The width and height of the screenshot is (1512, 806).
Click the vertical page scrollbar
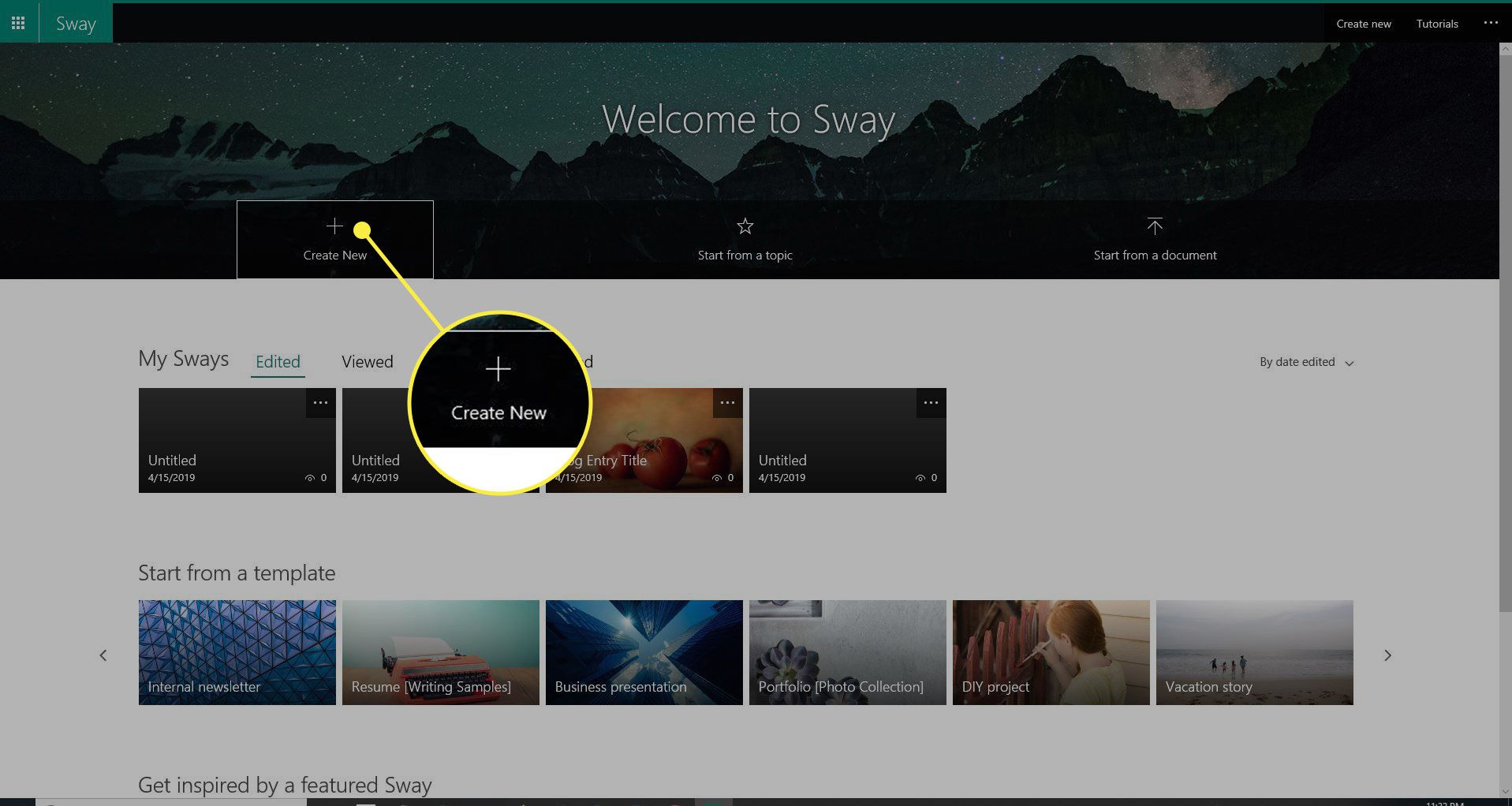(1505, 332)
